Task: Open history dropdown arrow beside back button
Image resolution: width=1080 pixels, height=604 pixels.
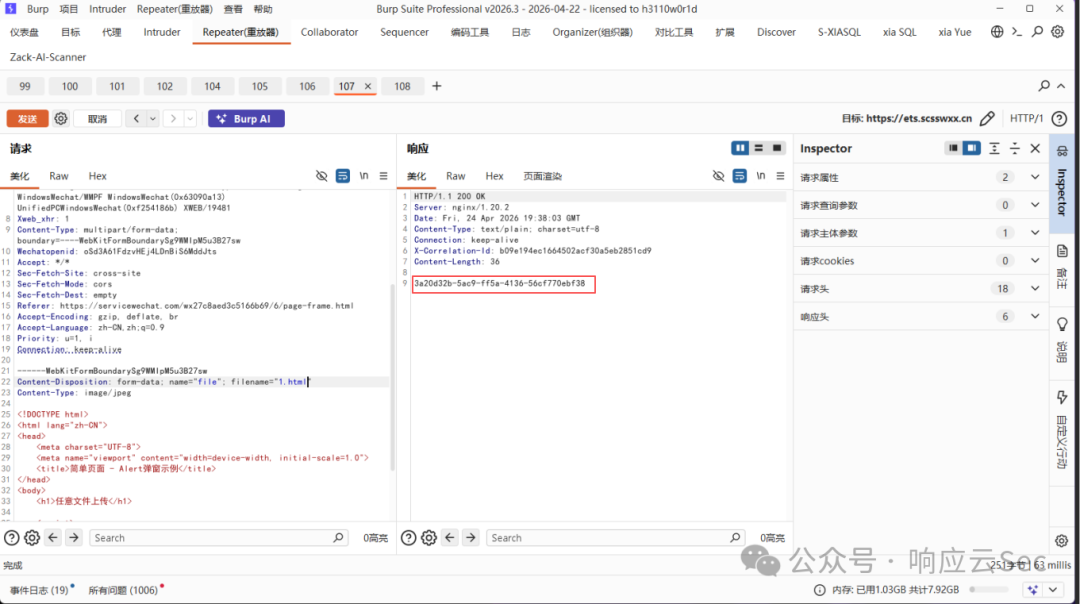Action: click(x=153, y=118)
